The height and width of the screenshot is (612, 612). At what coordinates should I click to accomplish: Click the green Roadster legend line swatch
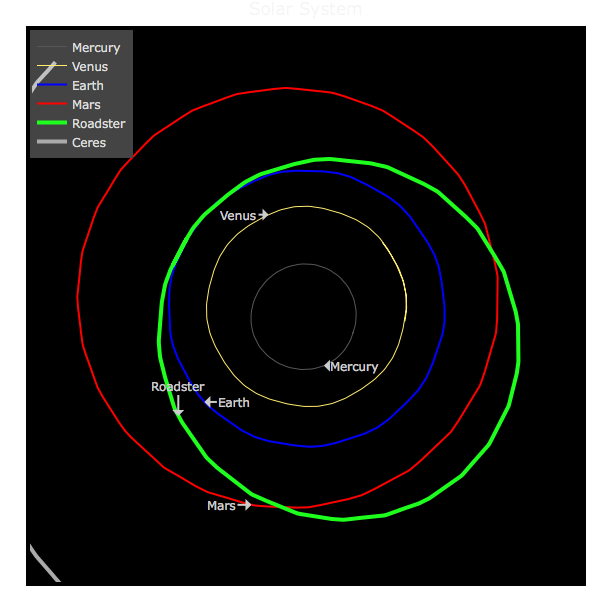pyautogui.click(x=52, y=123)
